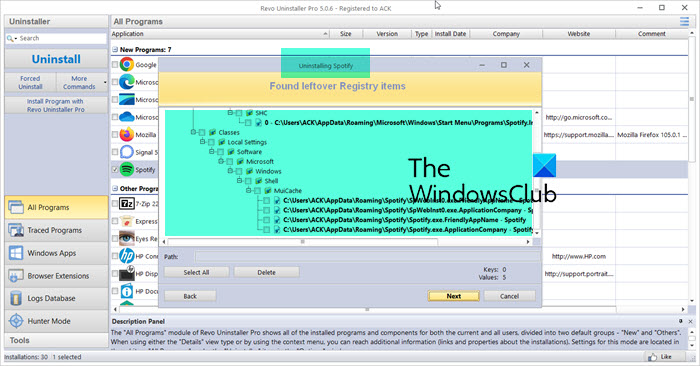Screen dimensions: 700x366
Task: Collapse the Microsoft tree node
Action: [x=221, y=161]
